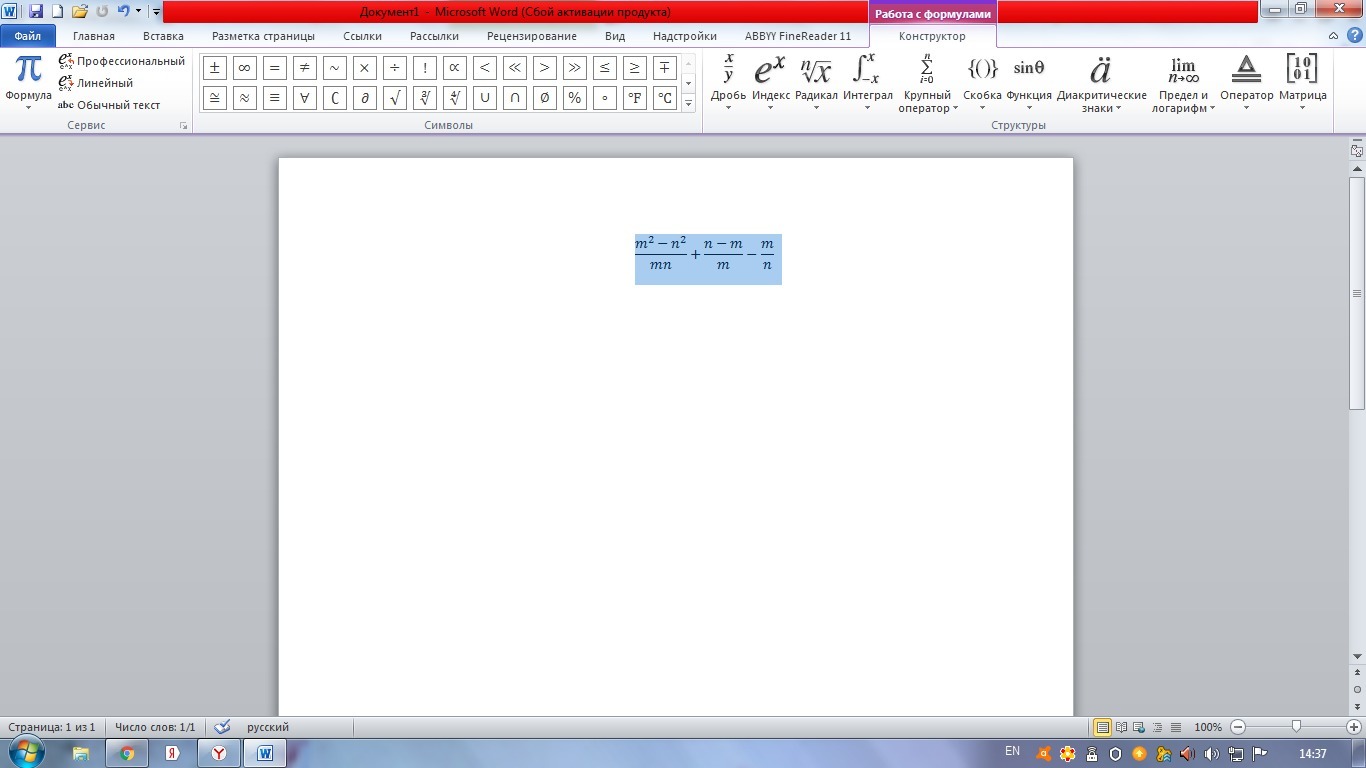
Task: Insert the infinity symbol
Action: coord(244,68)
